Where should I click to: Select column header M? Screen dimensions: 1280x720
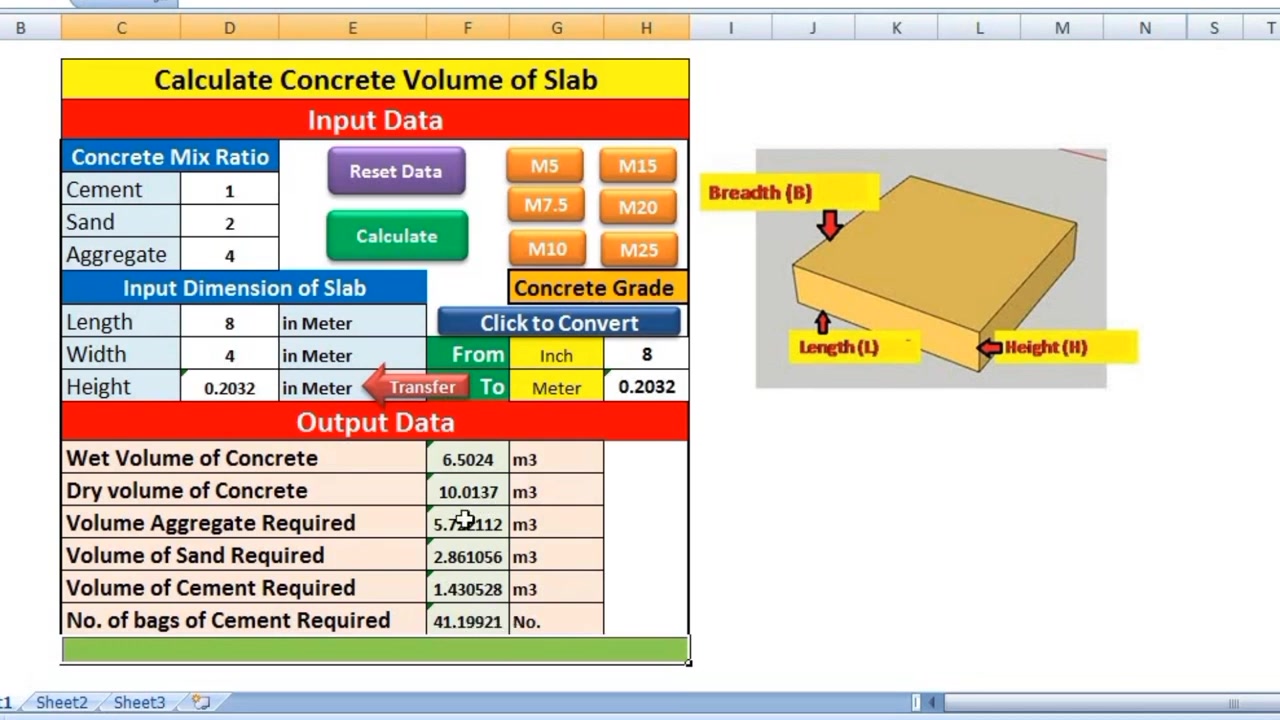(1062, 28)
